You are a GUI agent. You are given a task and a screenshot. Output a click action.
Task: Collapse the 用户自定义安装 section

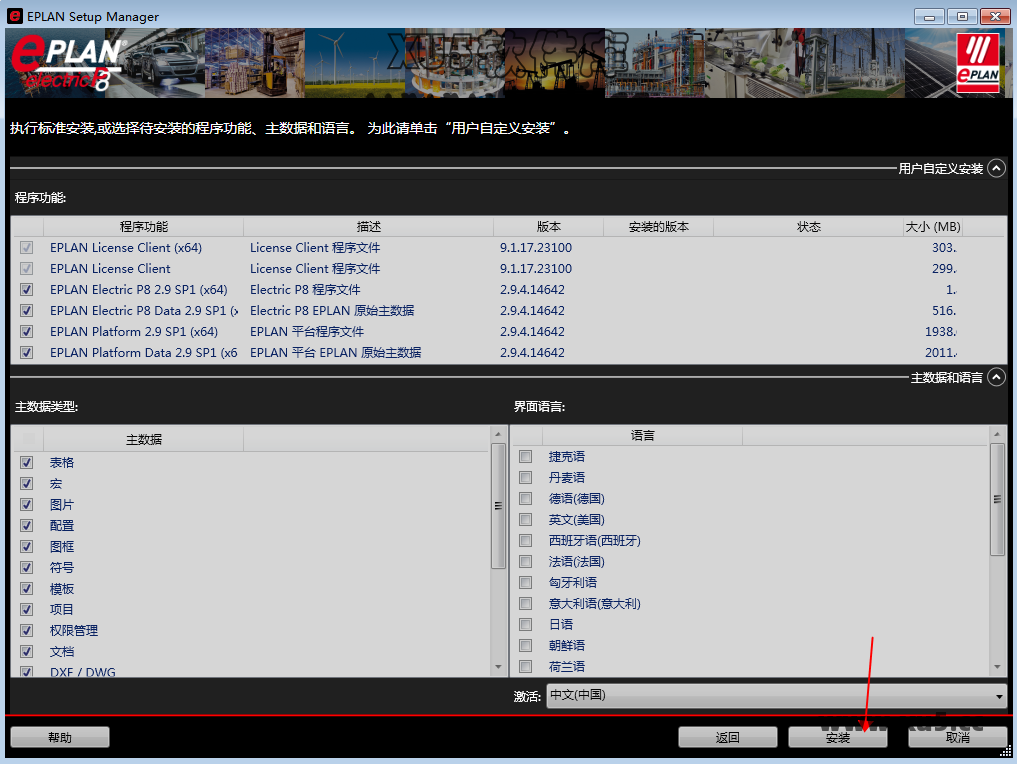(x=996, y=168)
